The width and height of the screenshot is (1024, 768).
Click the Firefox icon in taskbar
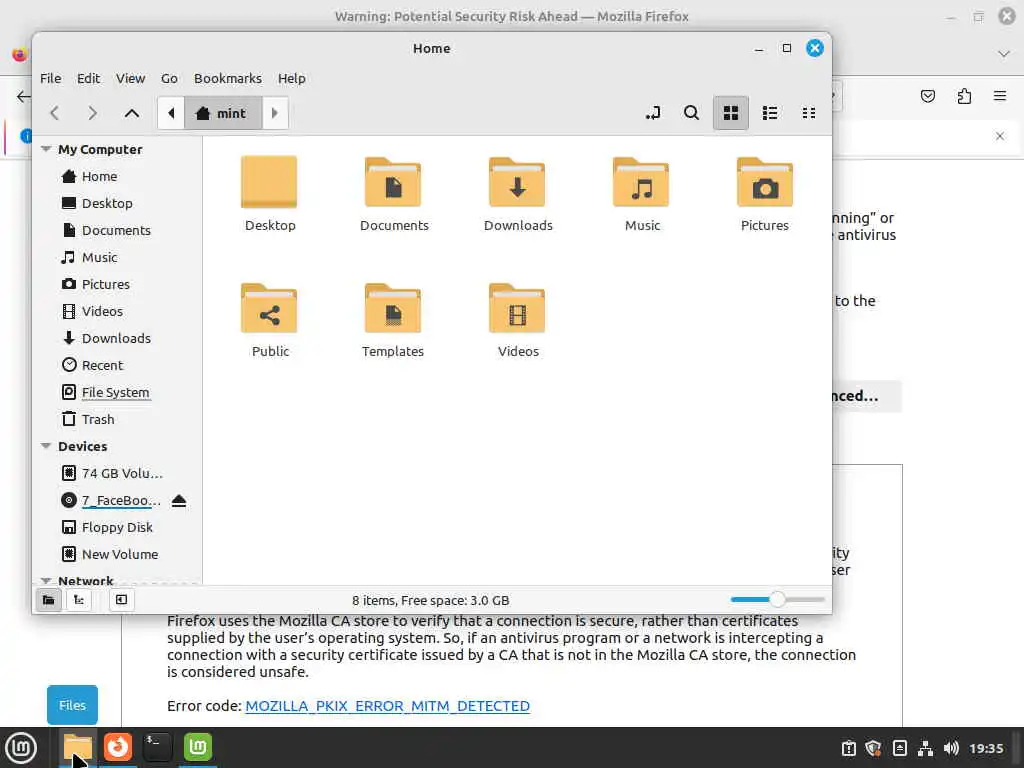[x=118, y=746]
